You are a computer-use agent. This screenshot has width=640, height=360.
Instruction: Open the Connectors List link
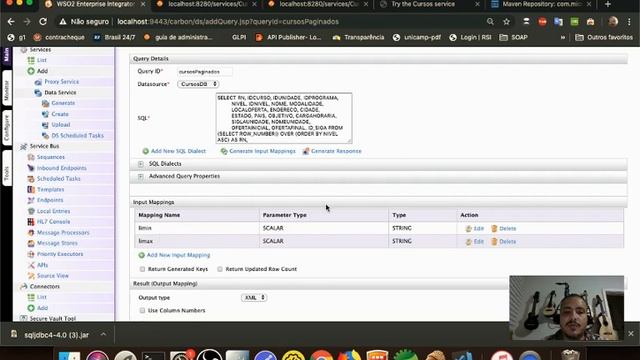(42, 297)
